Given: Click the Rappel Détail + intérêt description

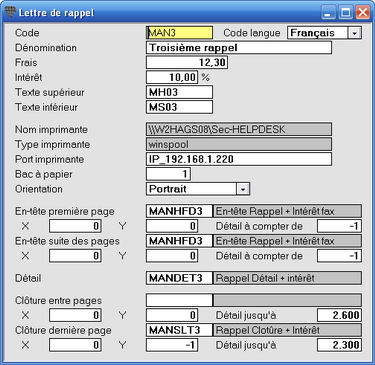Looking at the screenshot, I should point(287,278).
